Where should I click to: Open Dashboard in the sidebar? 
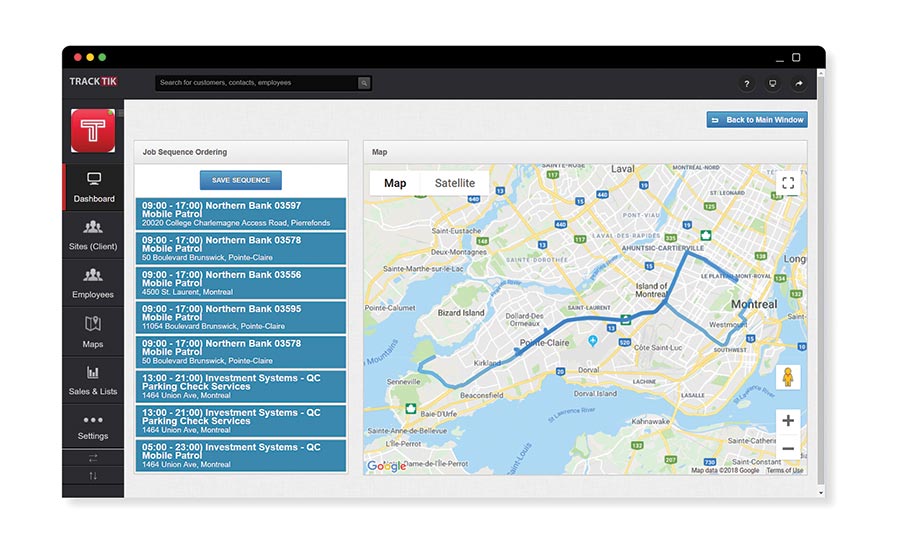93,187
